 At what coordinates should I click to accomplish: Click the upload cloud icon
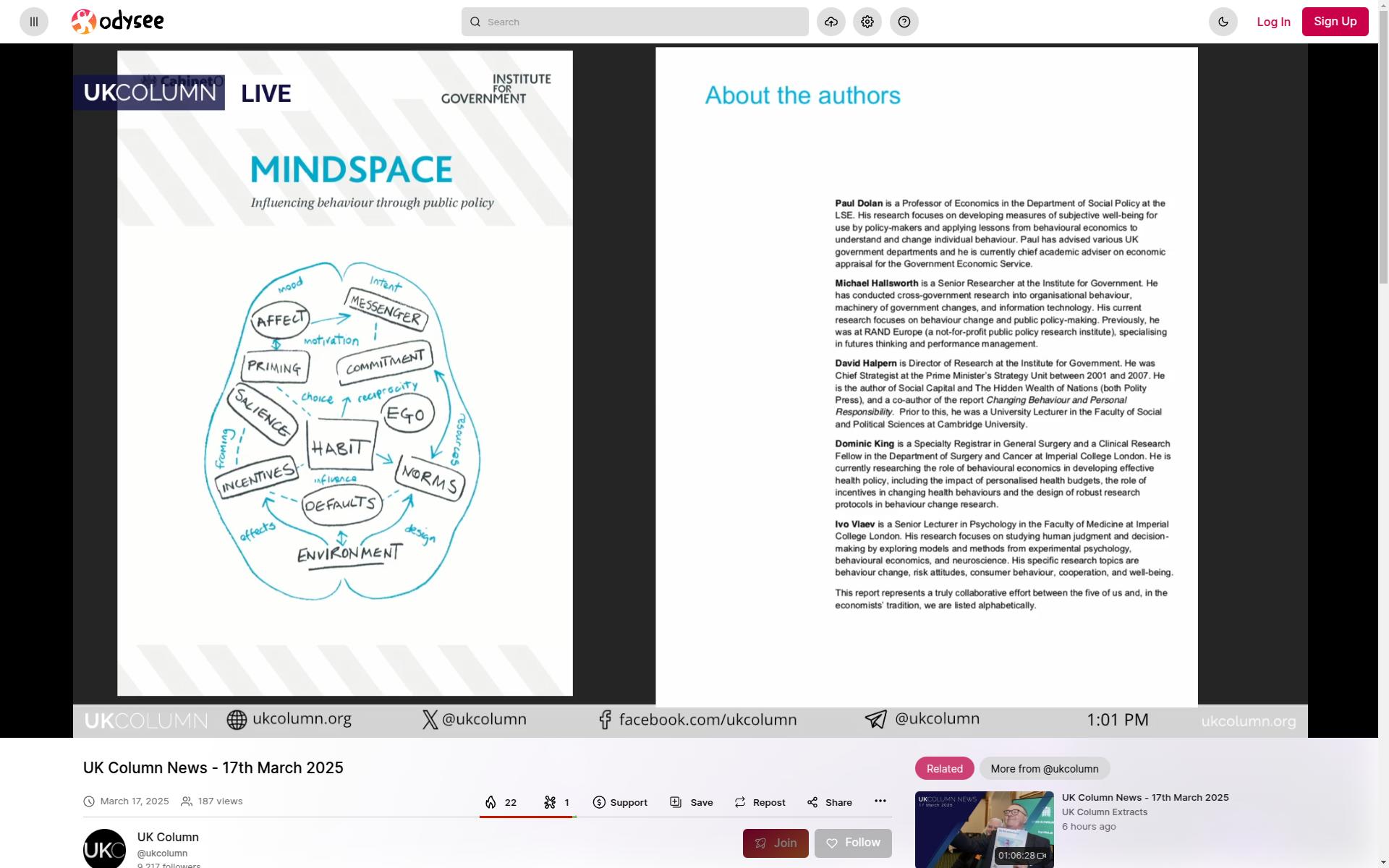tap(831, 22)
